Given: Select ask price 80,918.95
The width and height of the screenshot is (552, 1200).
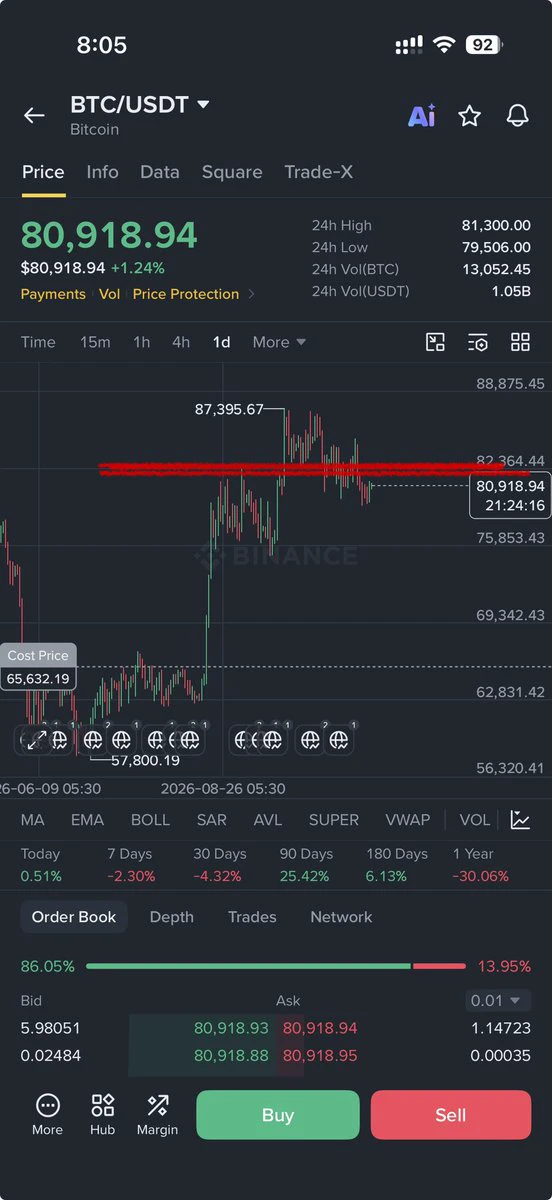Looking at the screenshot, I should (320, 1055).
